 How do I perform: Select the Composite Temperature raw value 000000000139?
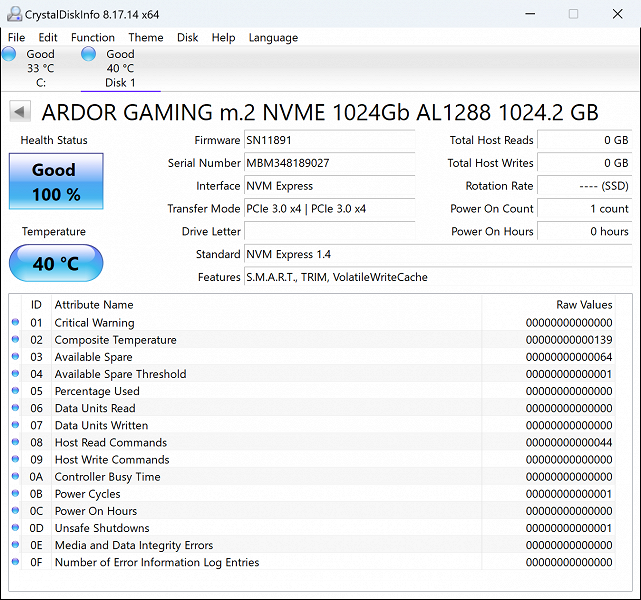point(569,340)
